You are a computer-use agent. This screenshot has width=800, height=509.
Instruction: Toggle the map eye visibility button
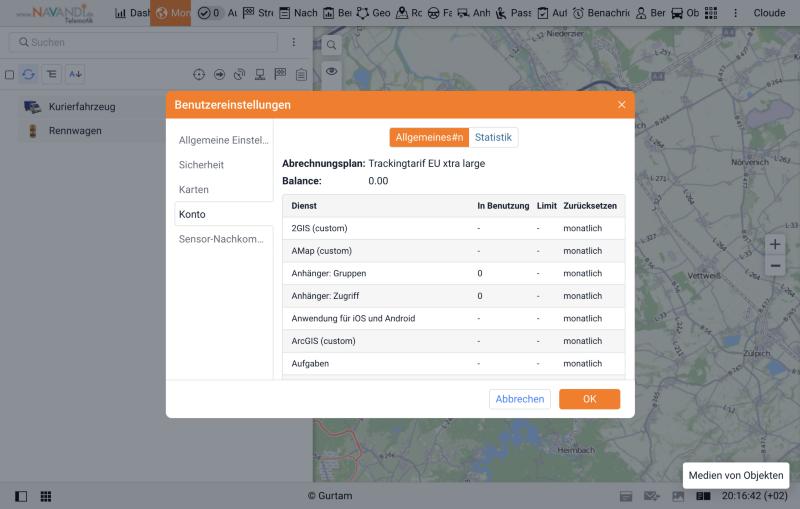click(x=332, y=71)
